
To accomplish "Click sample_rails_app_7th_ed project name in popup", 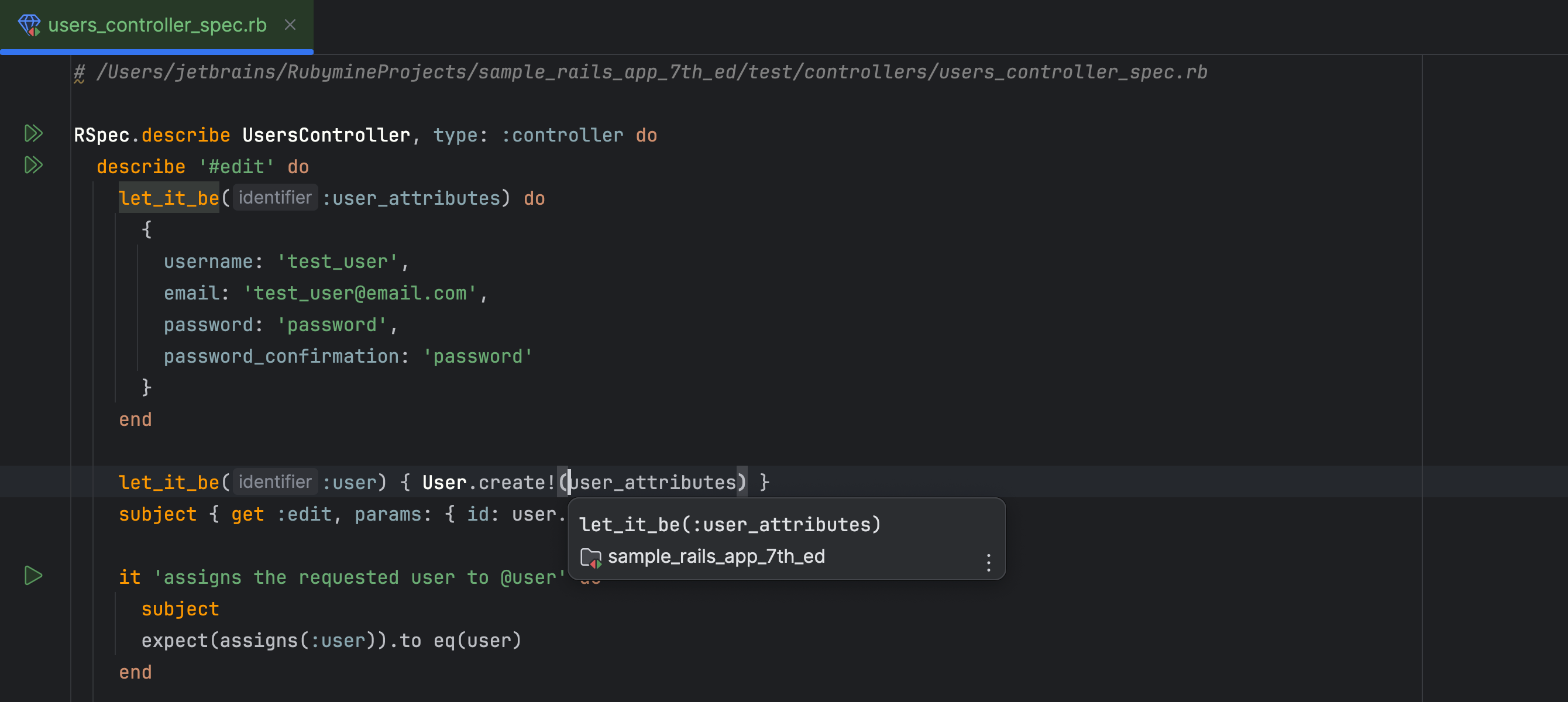I will tap(716, 556).
